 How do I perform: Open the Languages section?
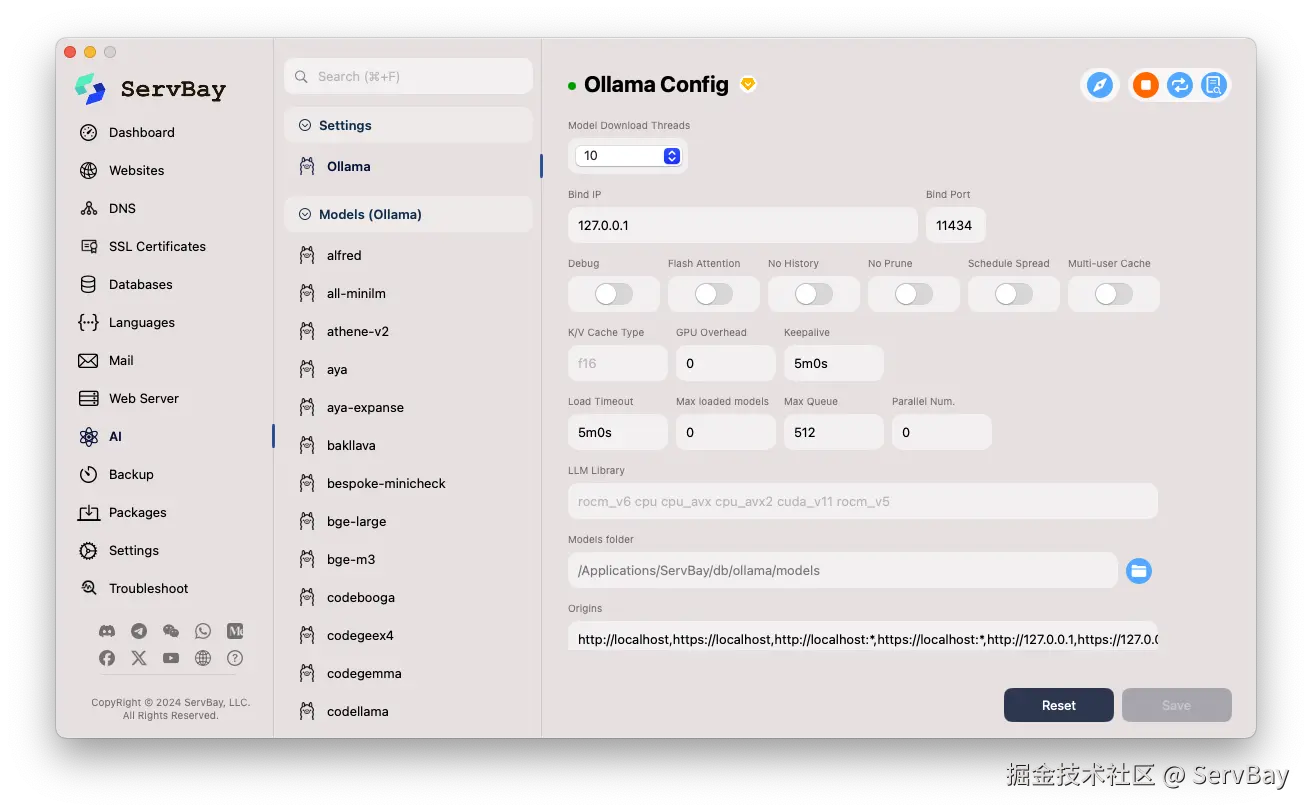(x=141, y=322)
